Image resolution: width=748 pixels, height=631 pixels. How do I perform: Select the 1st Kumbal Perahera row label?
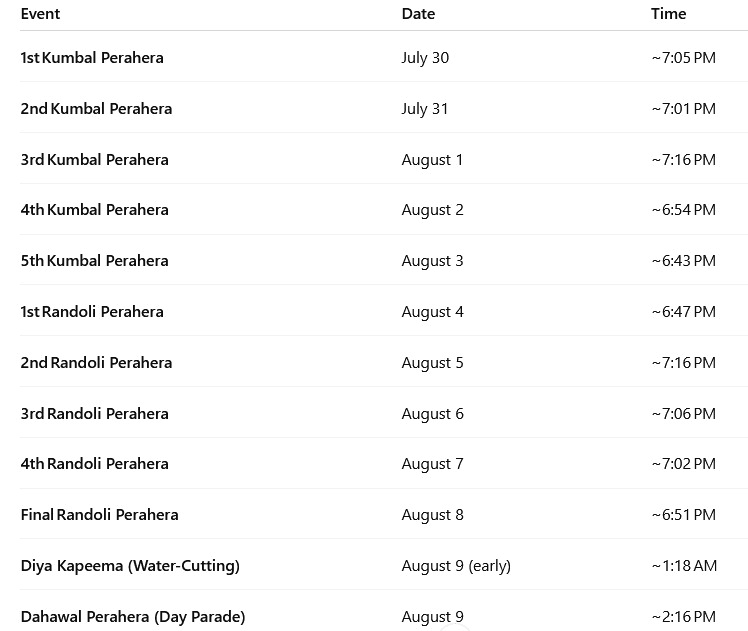(92, 58)
